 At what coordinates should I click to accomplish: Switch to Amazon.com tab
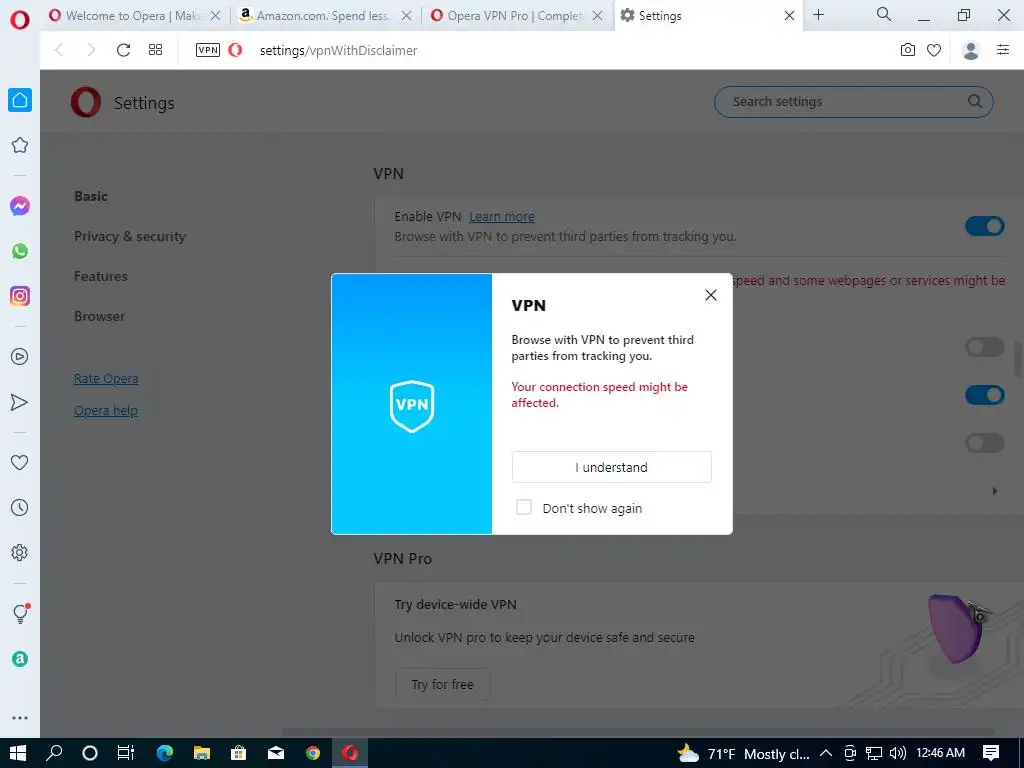[325, 16]
